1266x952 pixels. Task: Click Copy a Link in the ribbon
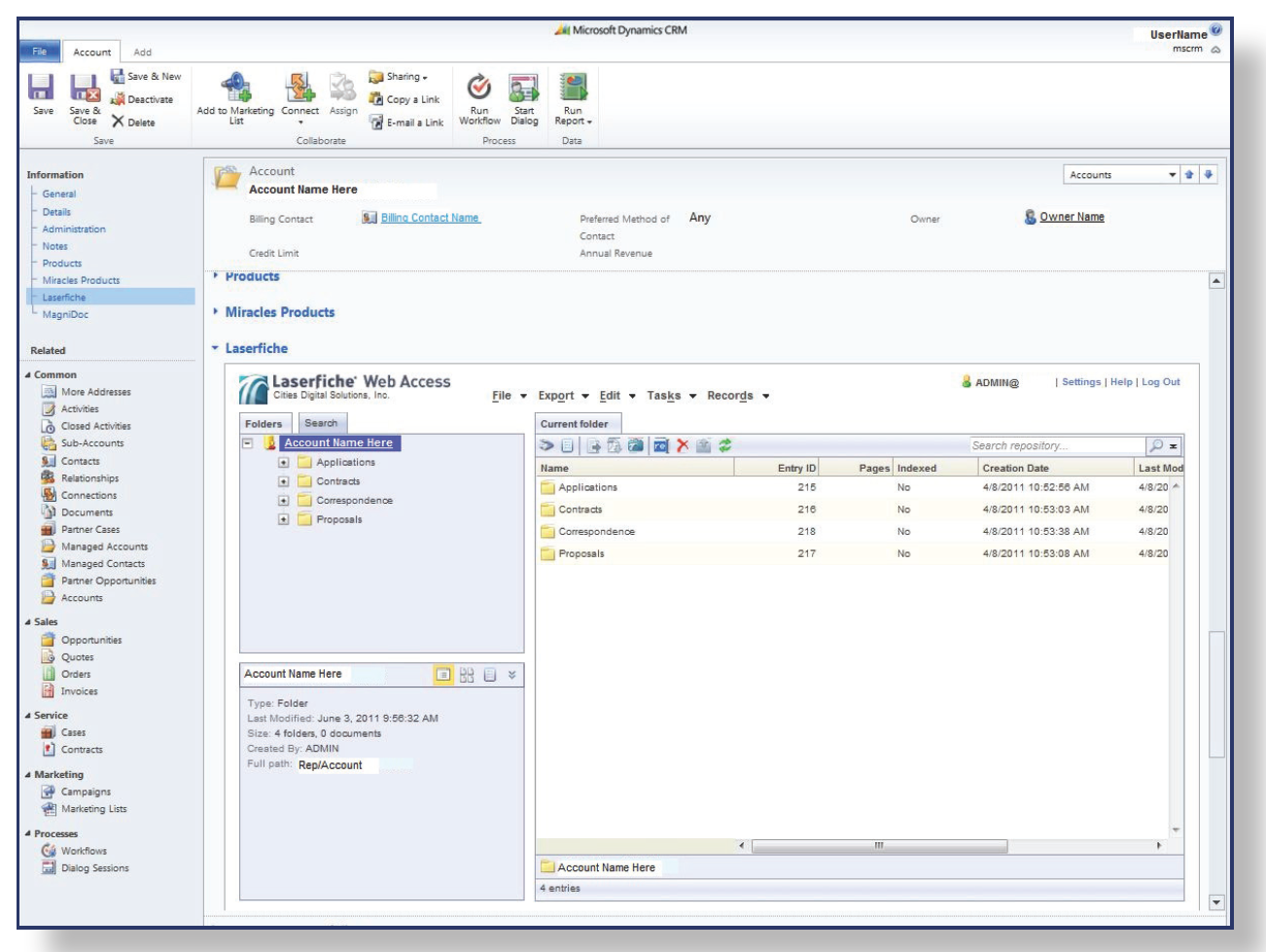[x=404, y=99]
